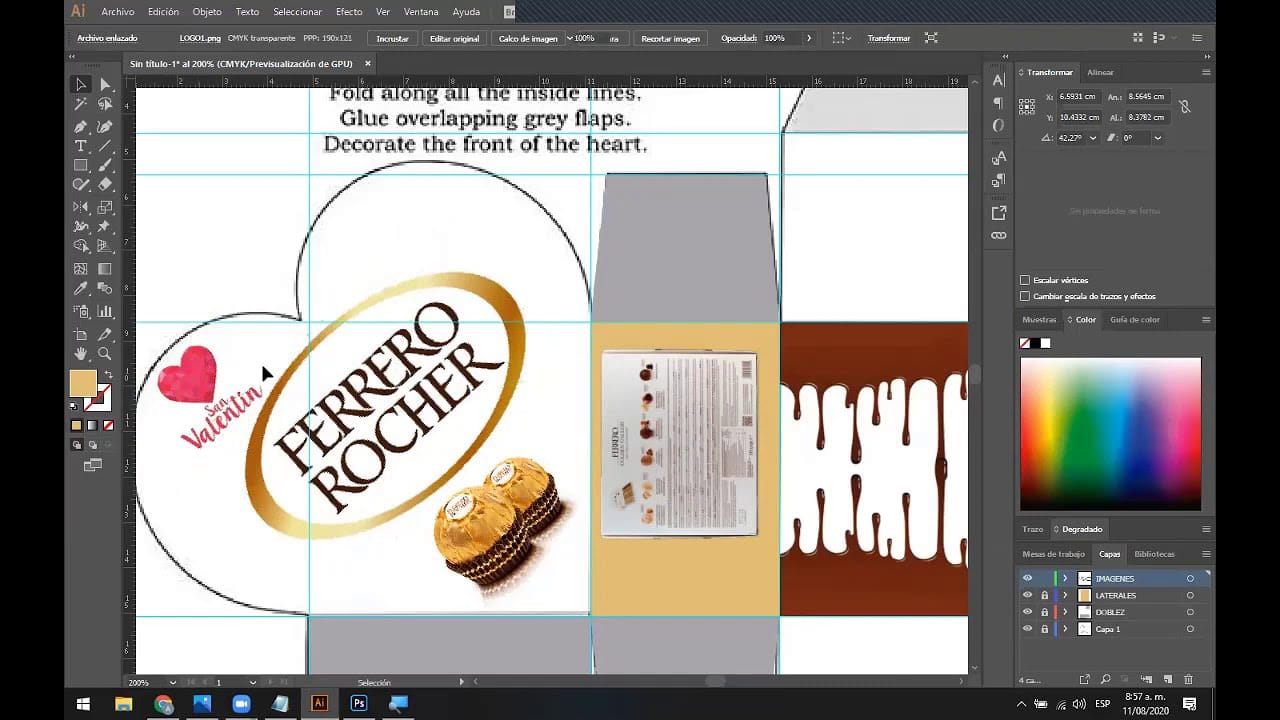Image resolution: width=1280 pixels, height=720 pixels.
Task: Select the Gradient tool
Action: click(105, 269)
